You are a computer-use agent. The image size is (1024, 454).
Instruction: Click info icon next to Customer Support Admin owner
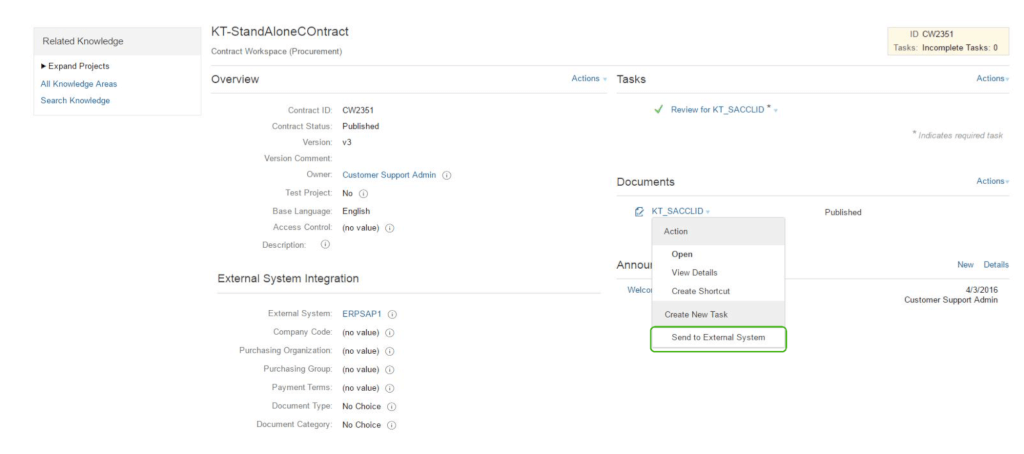(x=447, y=175)
